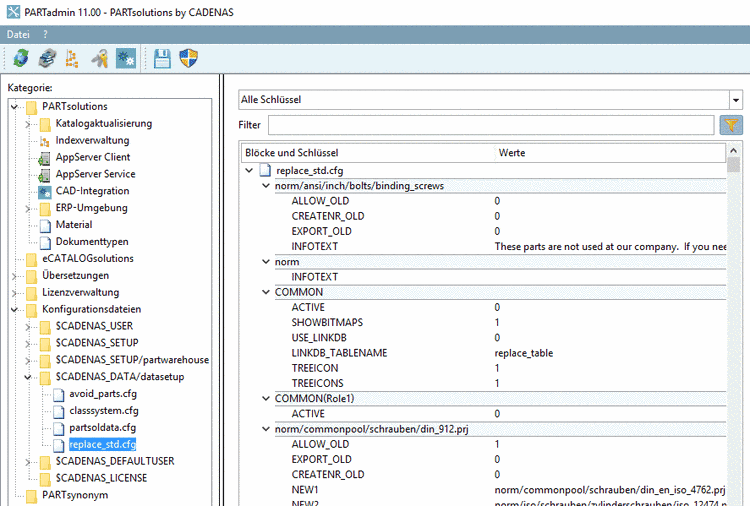Screen dimensions: 750x506
Task: Open the Datei menu
Action: [18, 34]
